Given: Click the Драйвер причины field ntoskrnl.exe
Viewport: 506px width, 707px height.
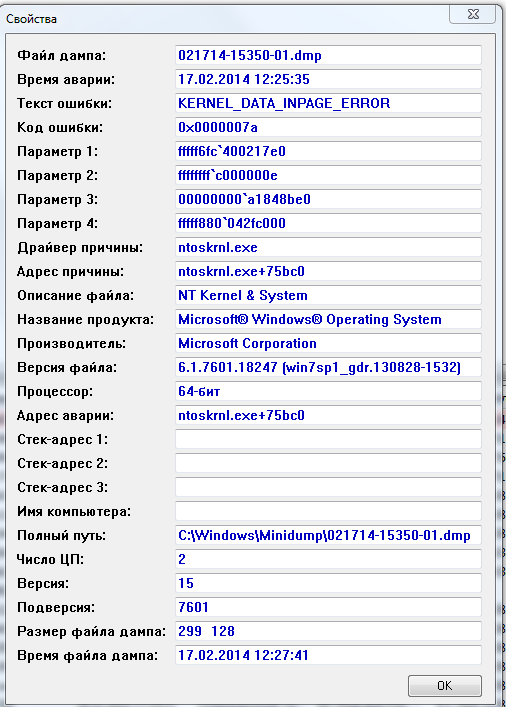Looking at the screenshot, I should pos(328,247).
